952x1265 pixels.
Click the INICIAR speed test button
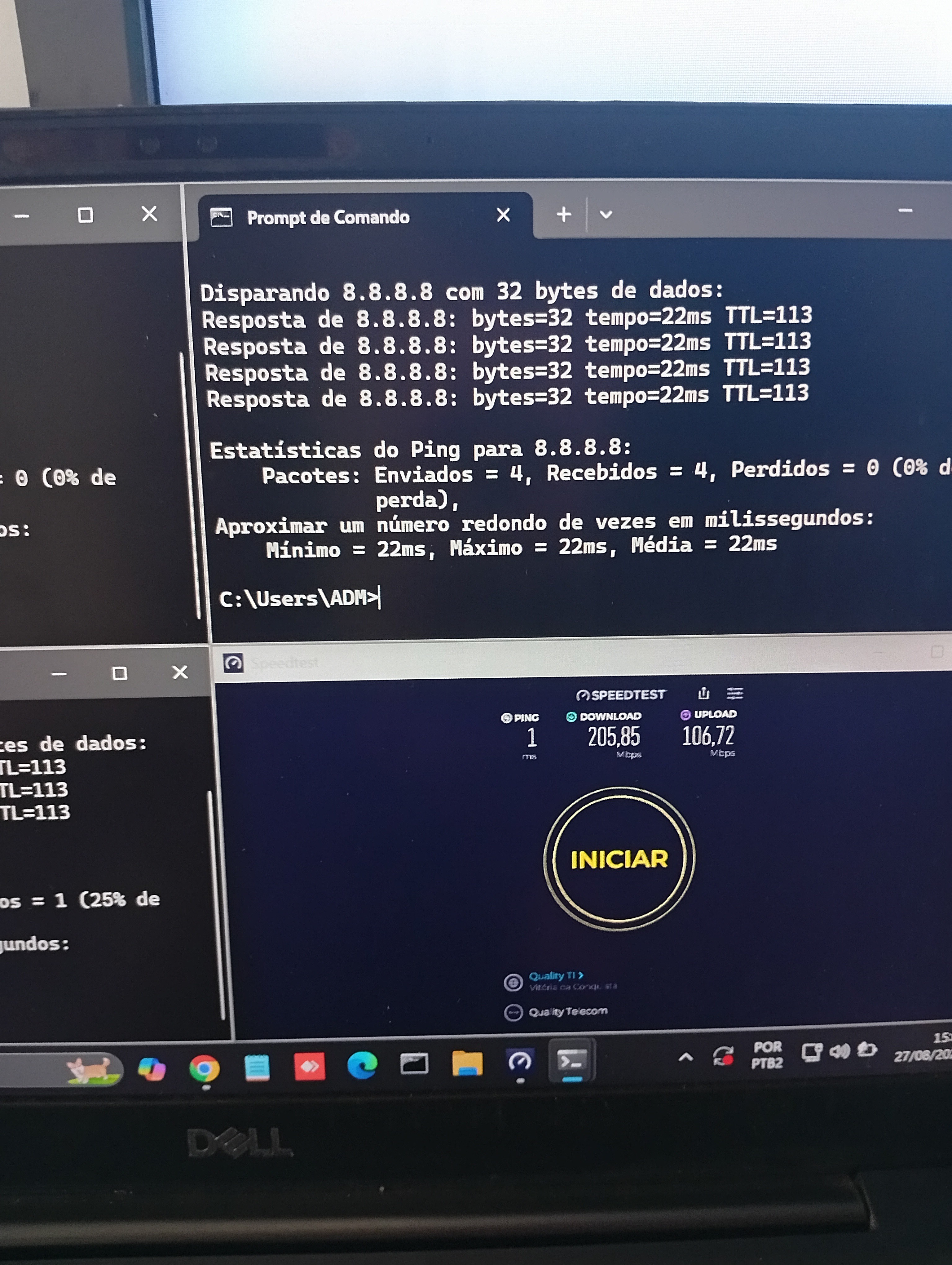[x=619, y=859]
